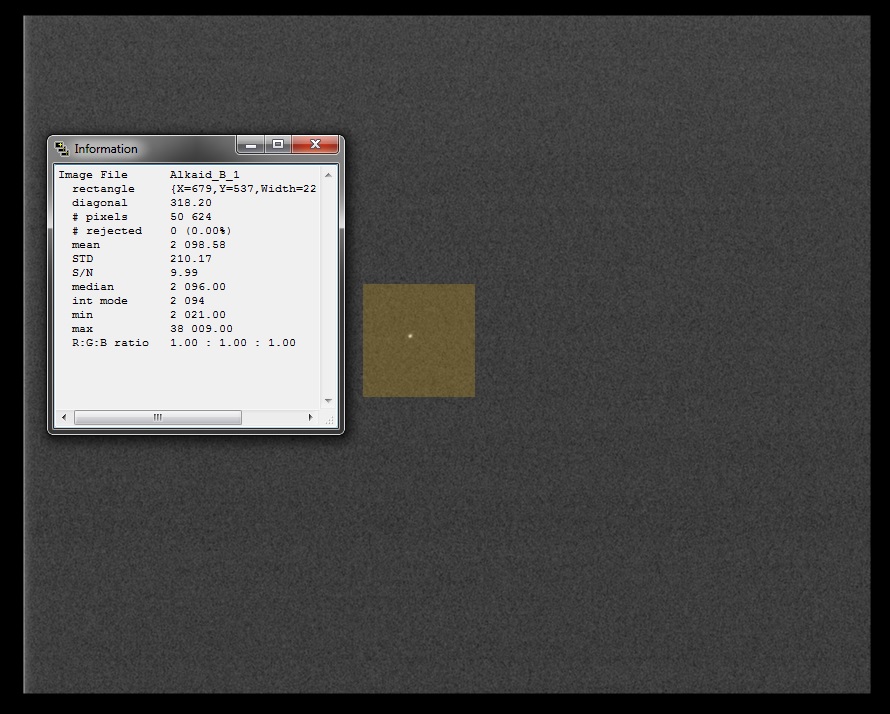
Task: Click the horizontal scrollbar thumb
Action: [157, 417]
